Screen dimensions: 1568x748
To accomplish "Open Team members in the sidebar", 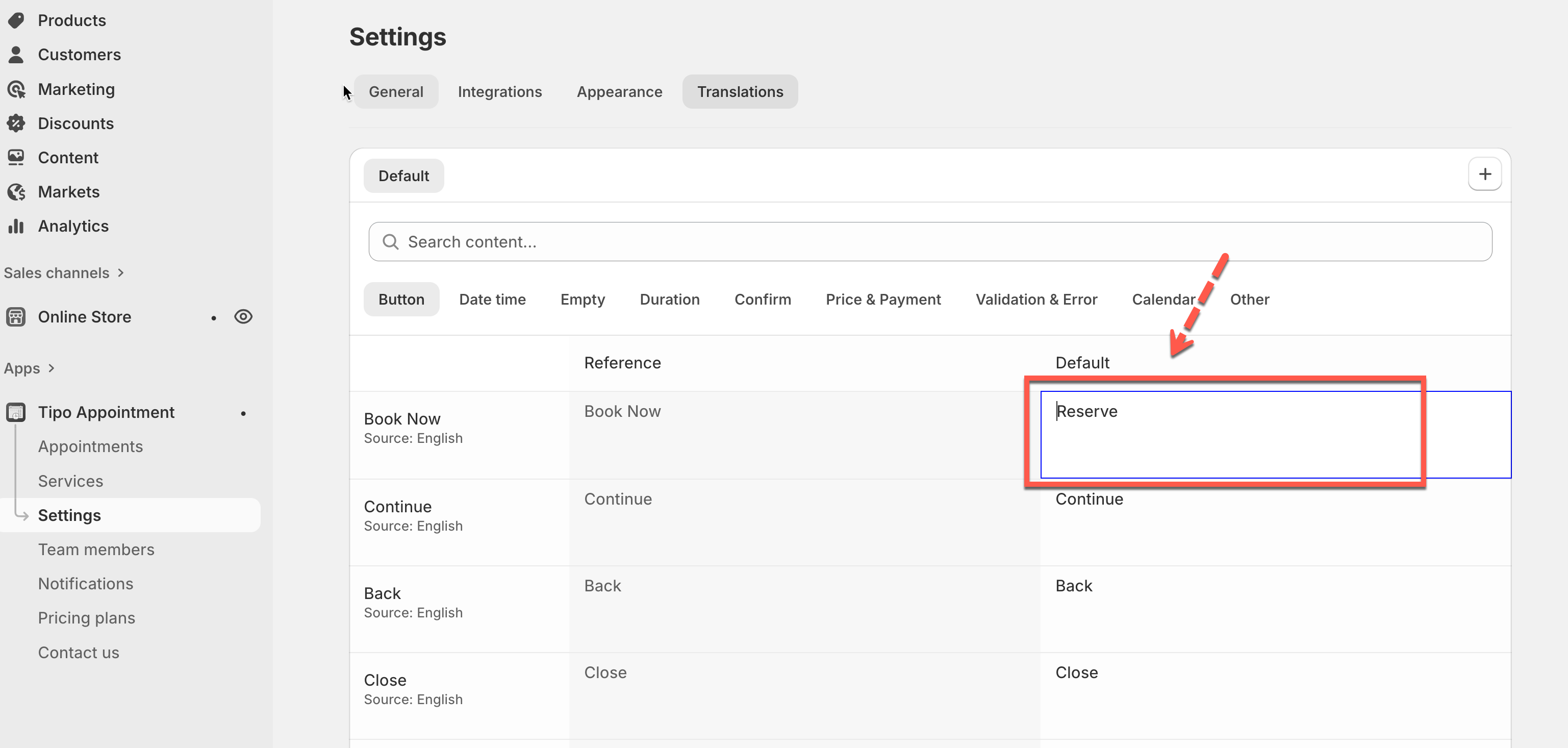I will 96,550.
